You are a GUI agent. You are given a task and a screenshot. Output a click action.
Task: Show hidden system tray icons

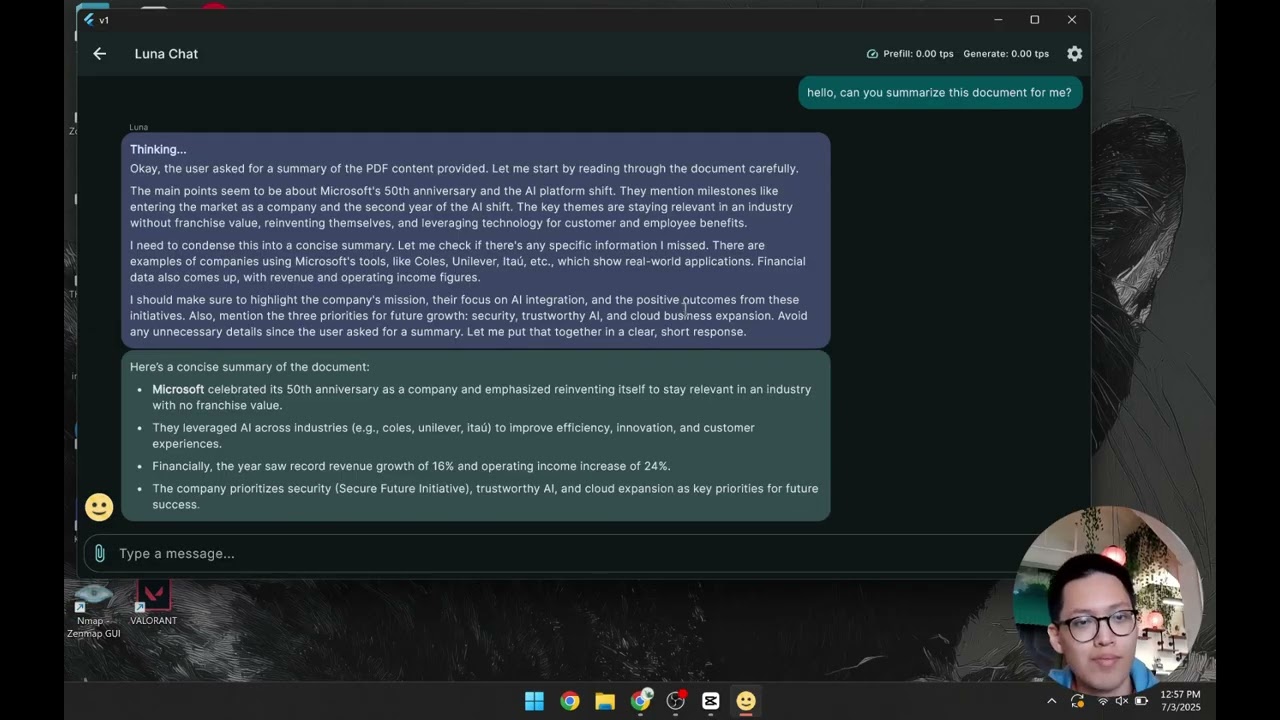(1051, 701)
